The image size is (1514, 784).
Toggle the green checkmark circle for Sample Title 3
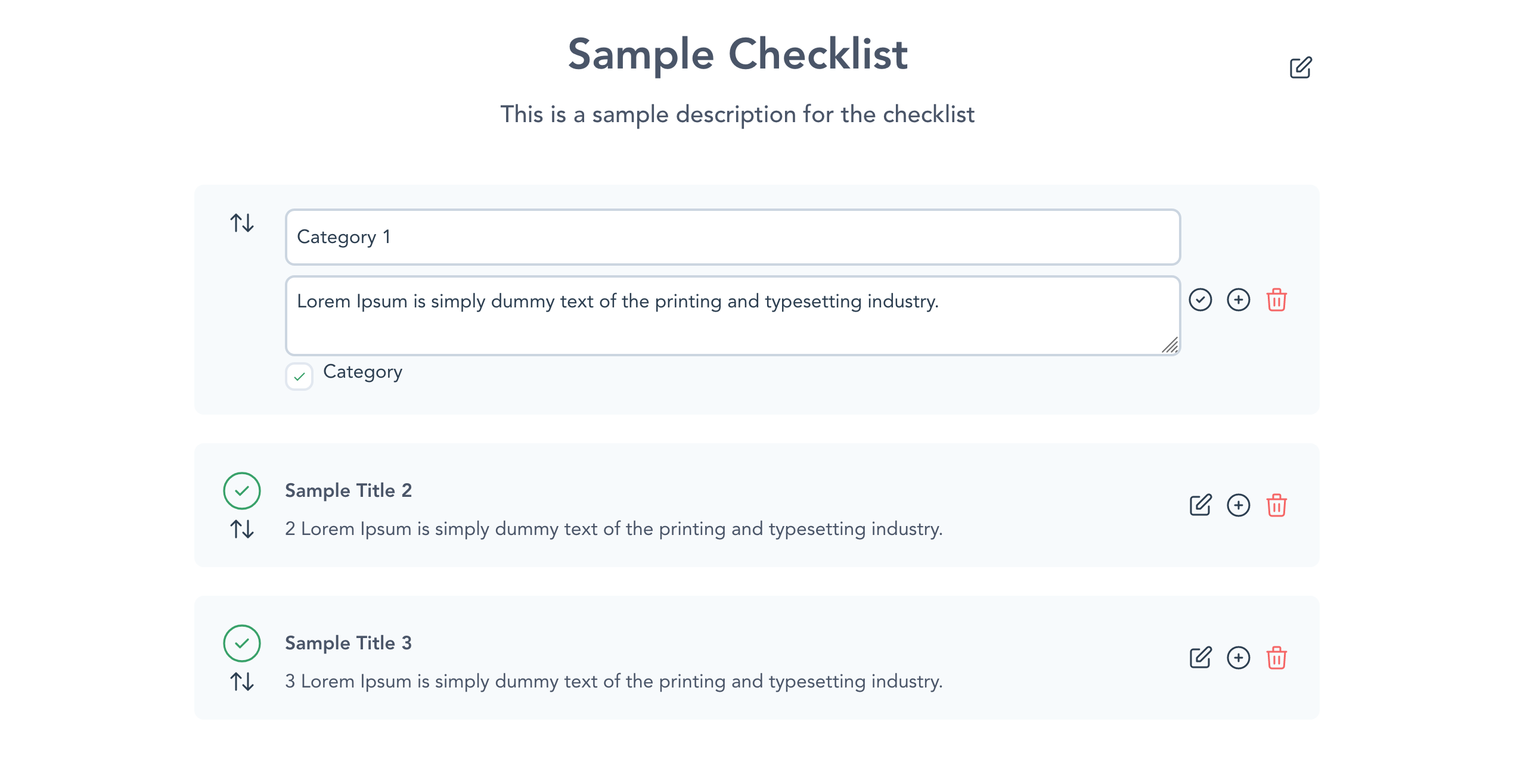tap(242, 643)
